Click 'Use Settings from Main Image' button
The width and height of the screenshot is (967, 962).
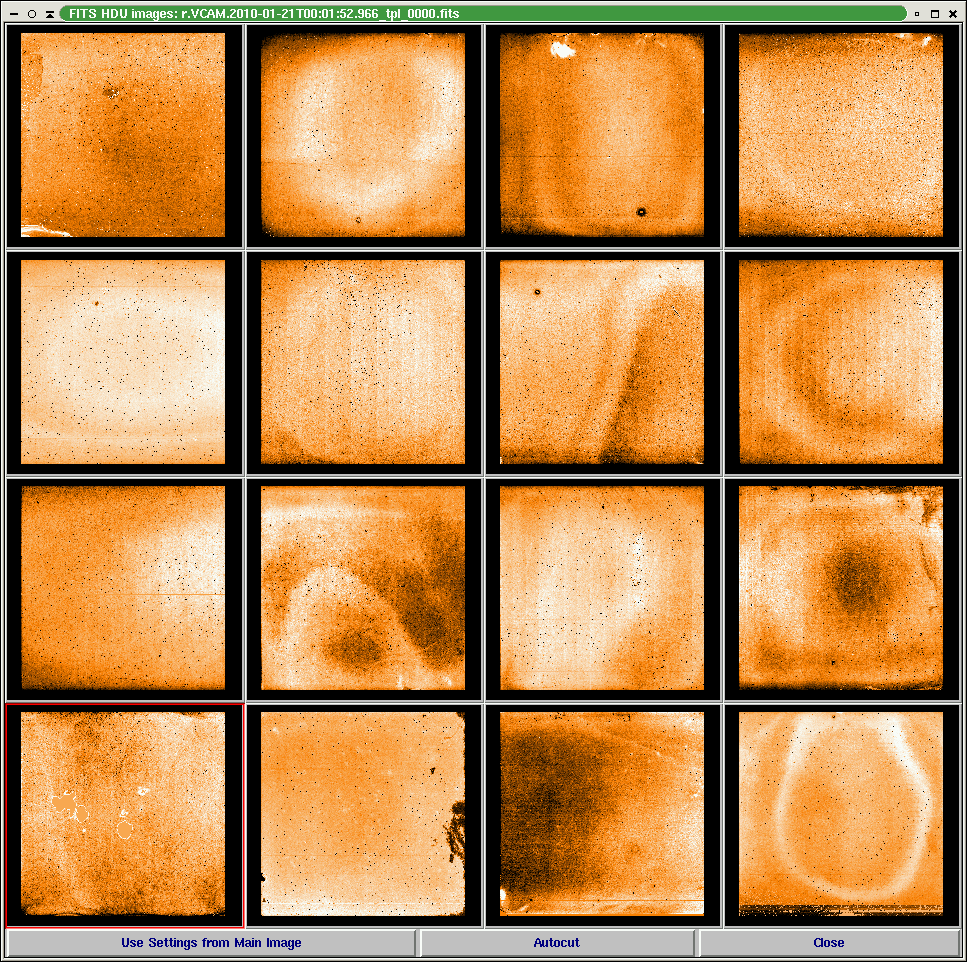click(x=211, y=943)
